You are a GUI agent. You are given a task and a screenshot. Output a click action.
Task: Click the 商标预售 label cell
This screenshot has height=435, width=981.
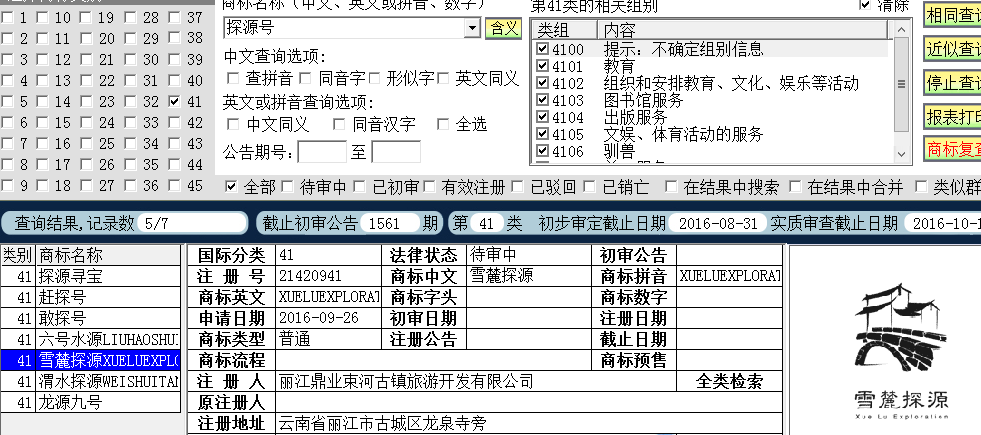pyautogui.click(x=634, y=360)
